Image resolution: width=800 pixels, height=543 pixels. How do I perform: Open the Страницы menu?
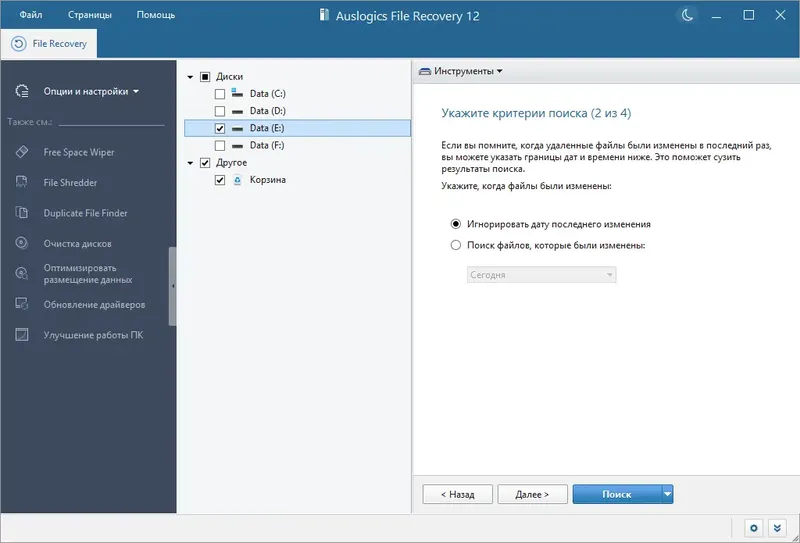click(x=90, y=15)
